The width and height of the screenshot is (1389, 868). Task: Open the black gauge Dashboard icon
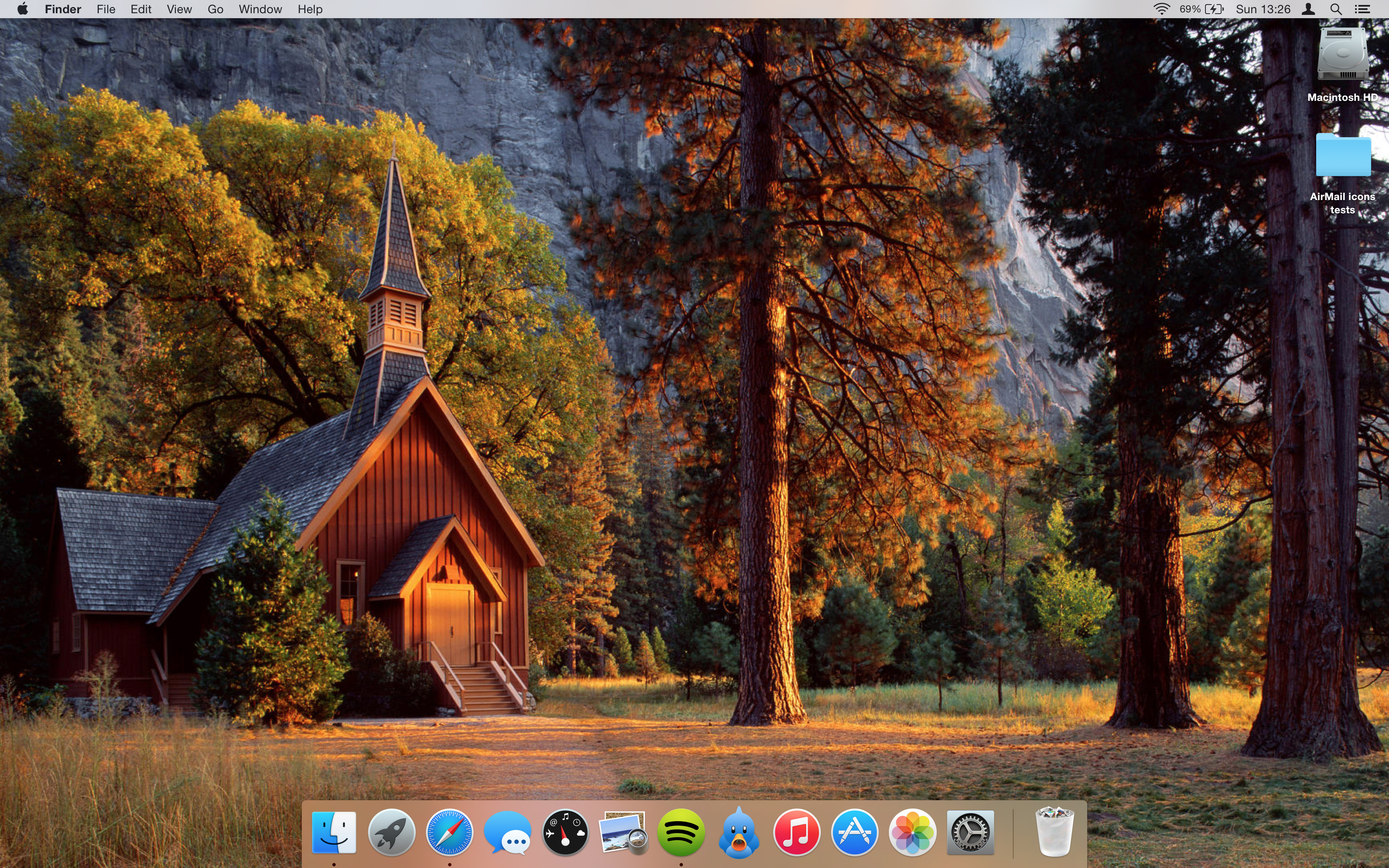click(566, 832)
